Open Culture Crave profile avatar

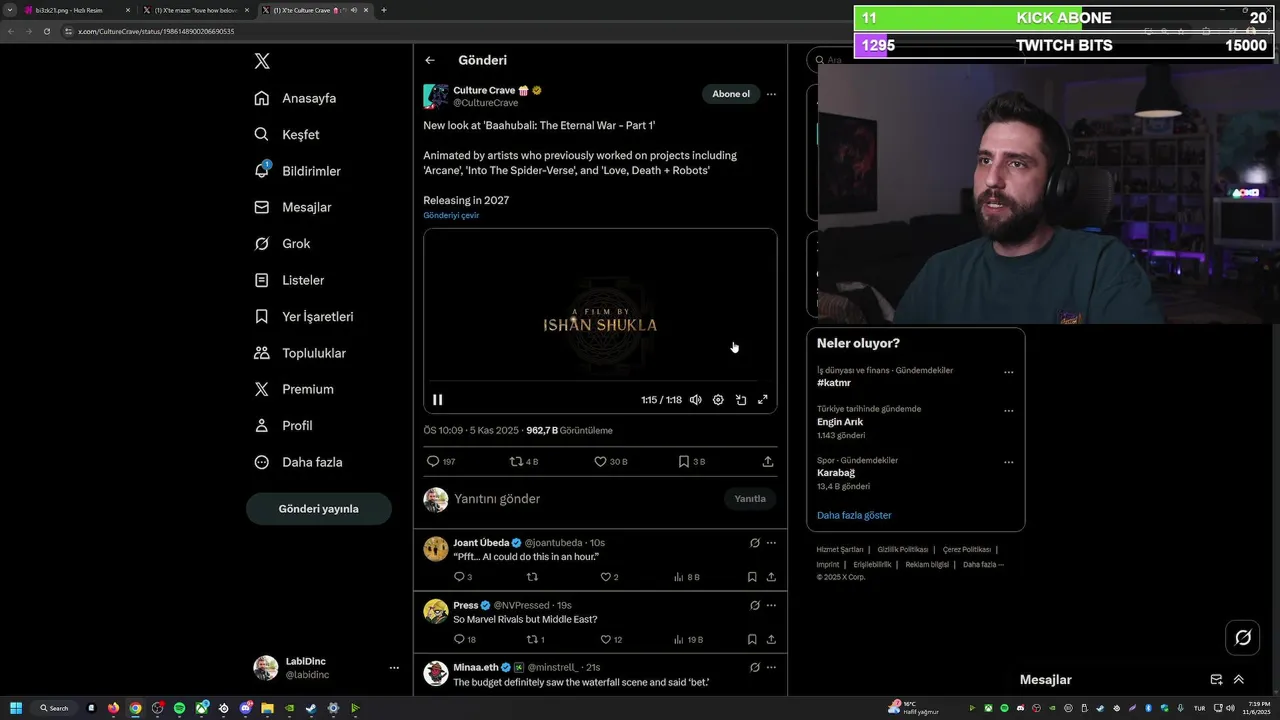(x=436, y=96)
